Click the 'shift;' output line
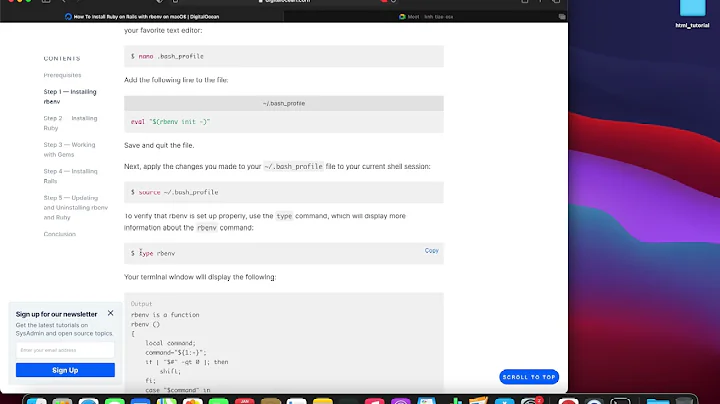Image resolution: width=720 pixels, height=404 pixels. 170,371
